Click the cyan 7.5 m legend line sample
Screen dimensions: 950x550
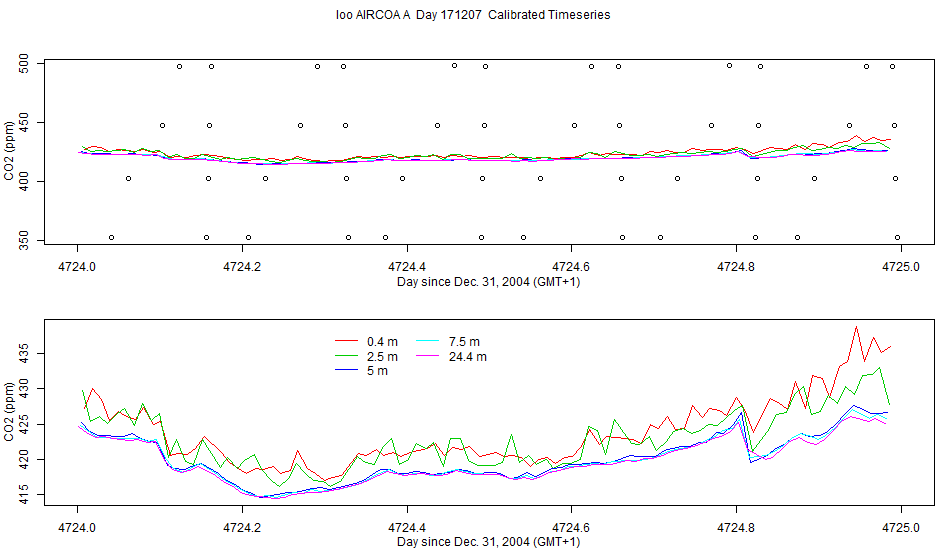click(428, 342)
